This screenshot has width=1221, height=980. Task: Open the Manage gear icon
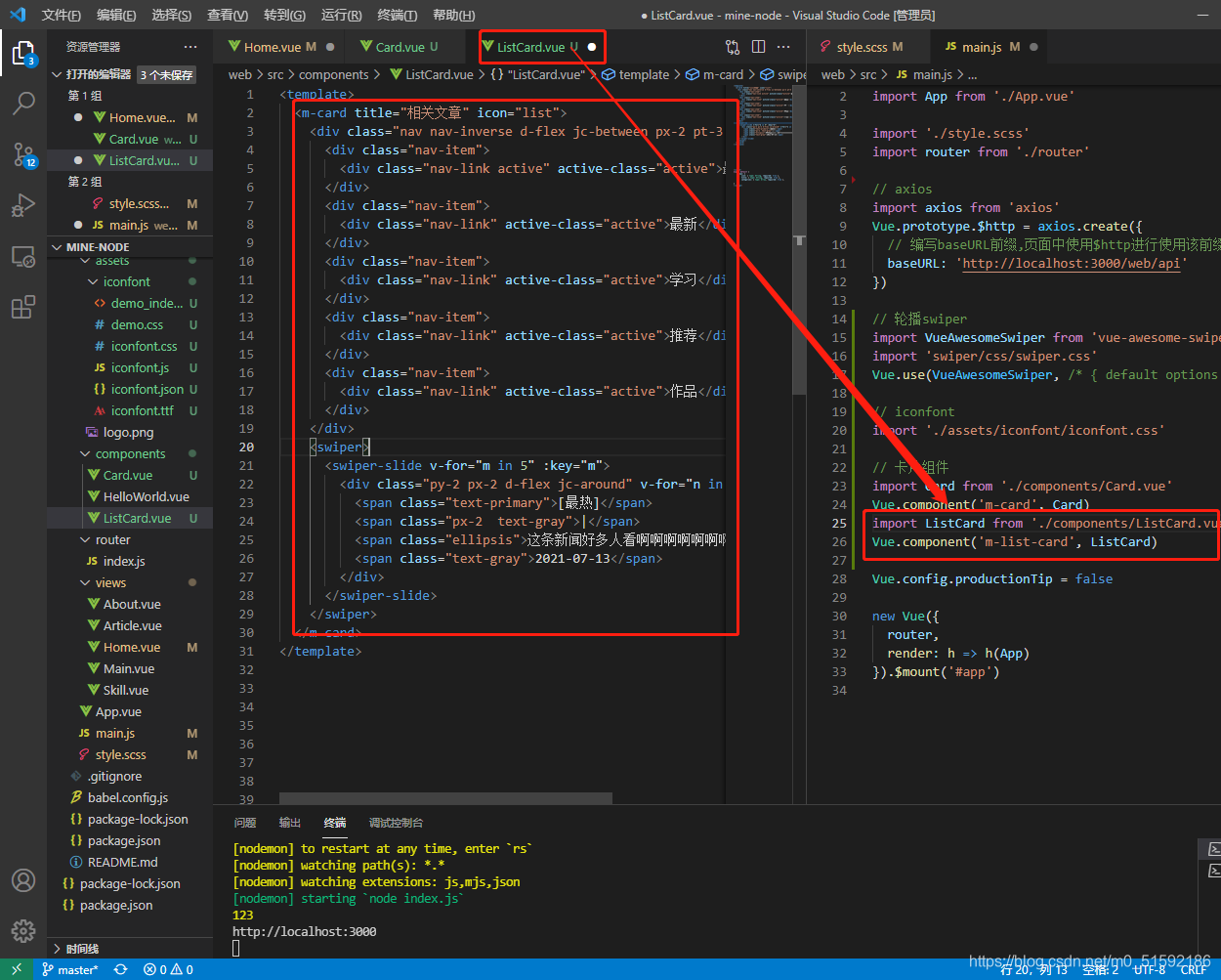pos(23,930)
